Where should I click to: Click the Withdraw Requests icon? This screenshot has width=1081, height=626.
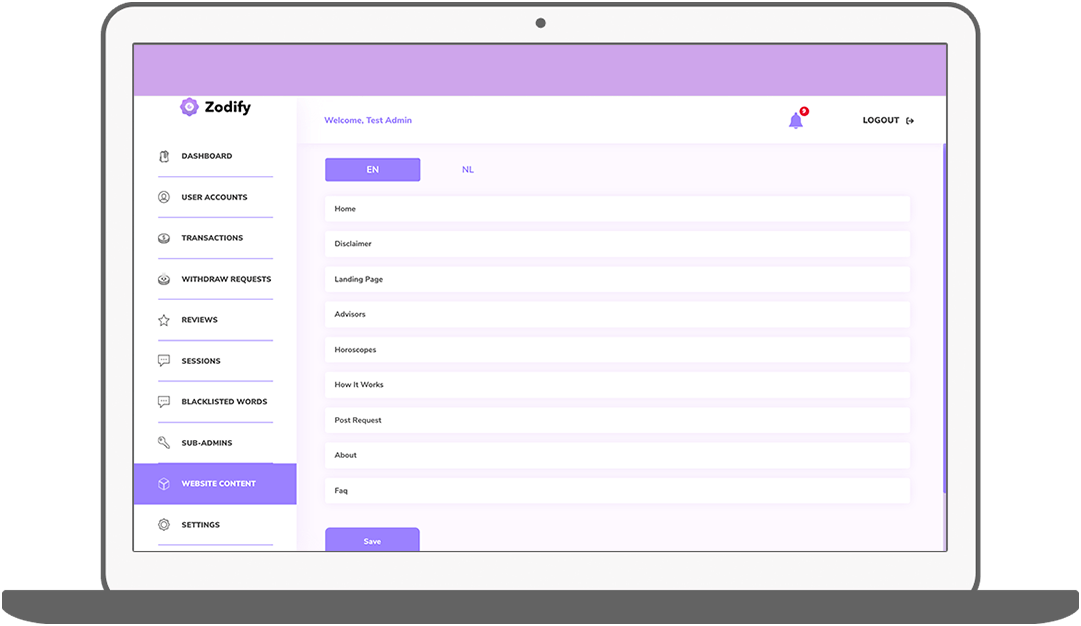[x=164, y=279]
